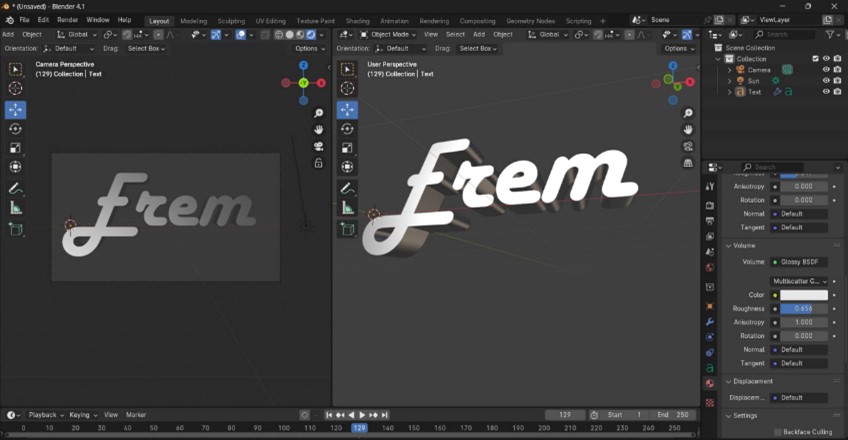This screenshot has width=848, height=440.
Task: Activate the Measure tool in left viewport
Action: pyautogui.click(x=15, y=208)
